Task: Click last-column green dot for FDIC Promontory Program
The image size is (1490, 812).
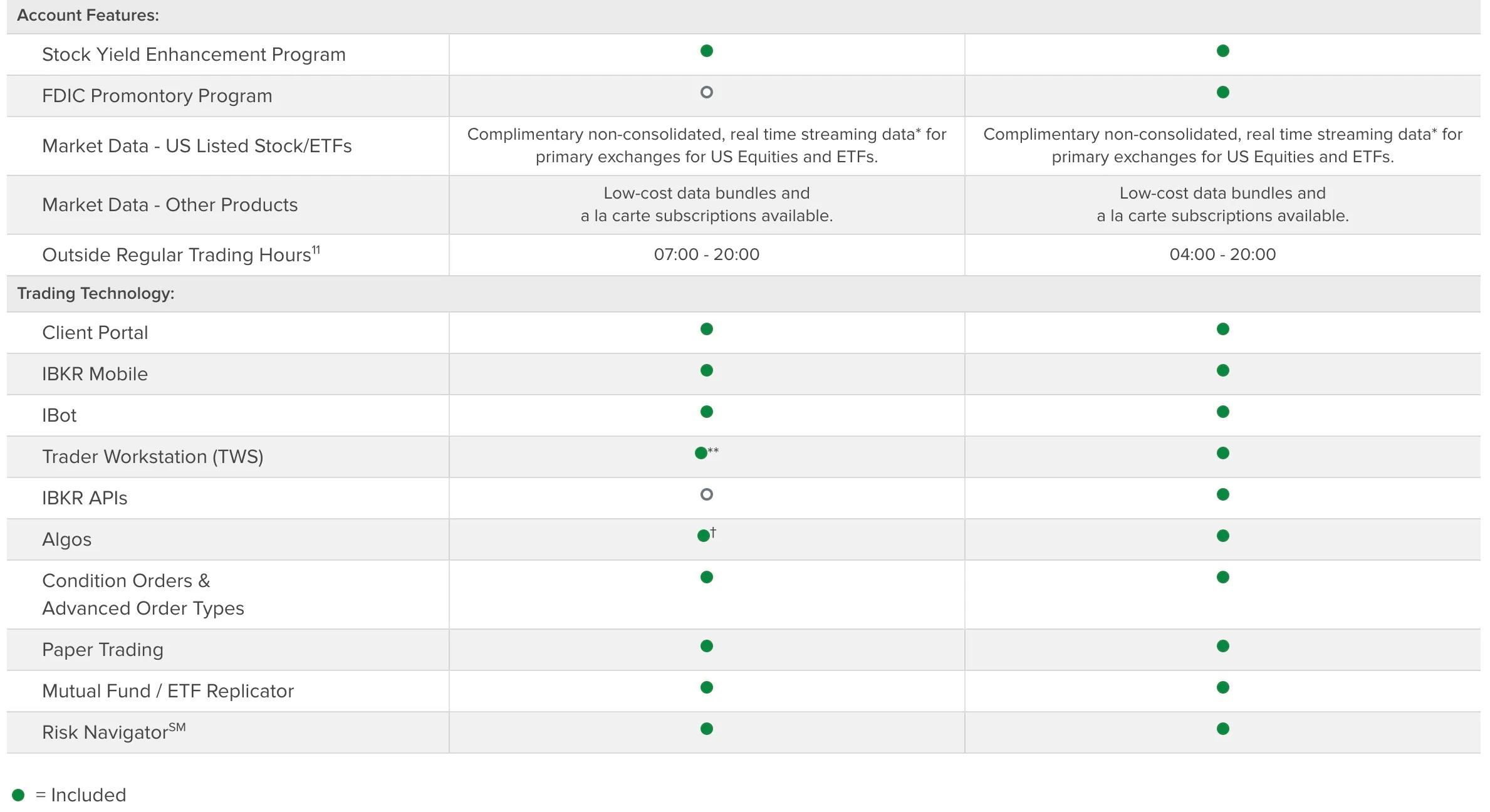Action: point(1222,92)
